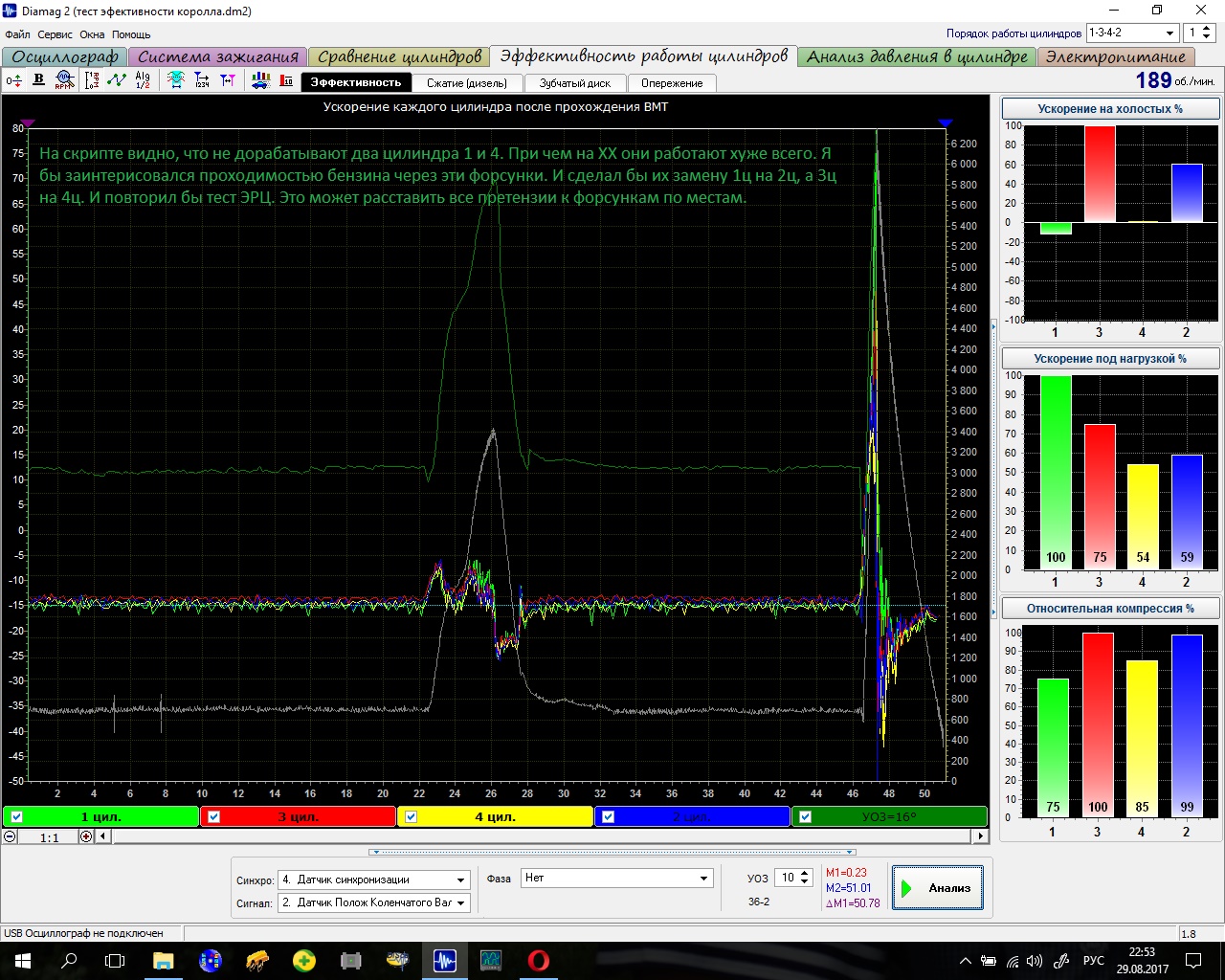
Task: Click the bold B toolbar icon
Action: 39,80
